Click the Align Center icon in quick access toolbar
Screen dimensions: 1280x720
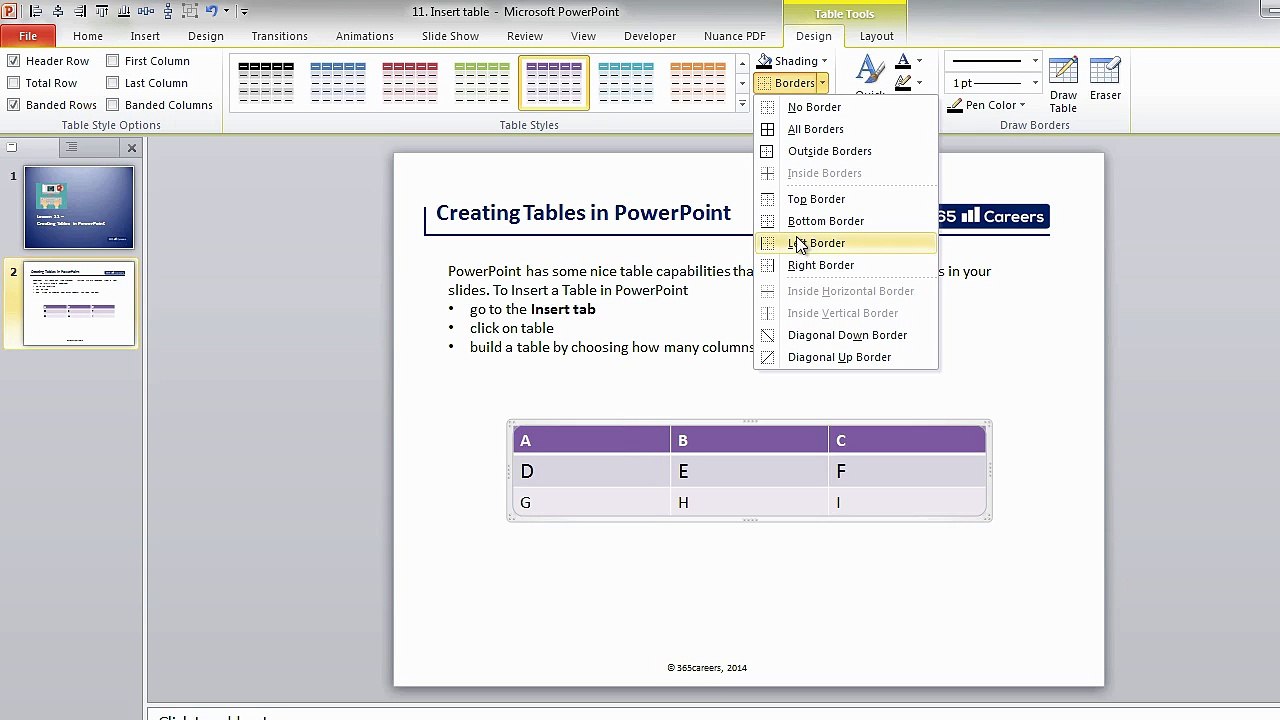58,12
